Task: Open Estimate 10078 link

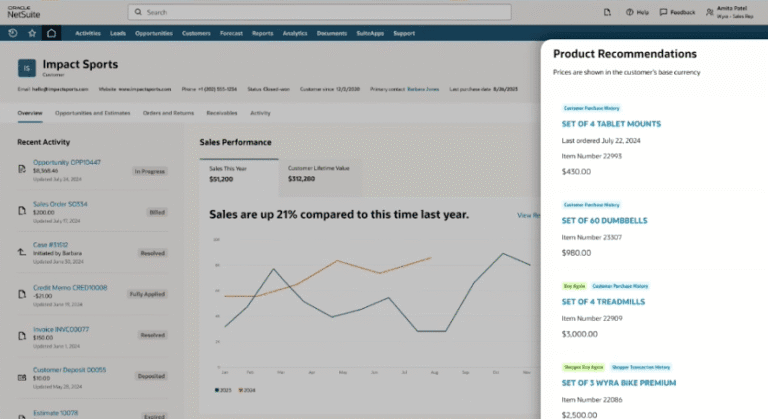Action: 55,413
